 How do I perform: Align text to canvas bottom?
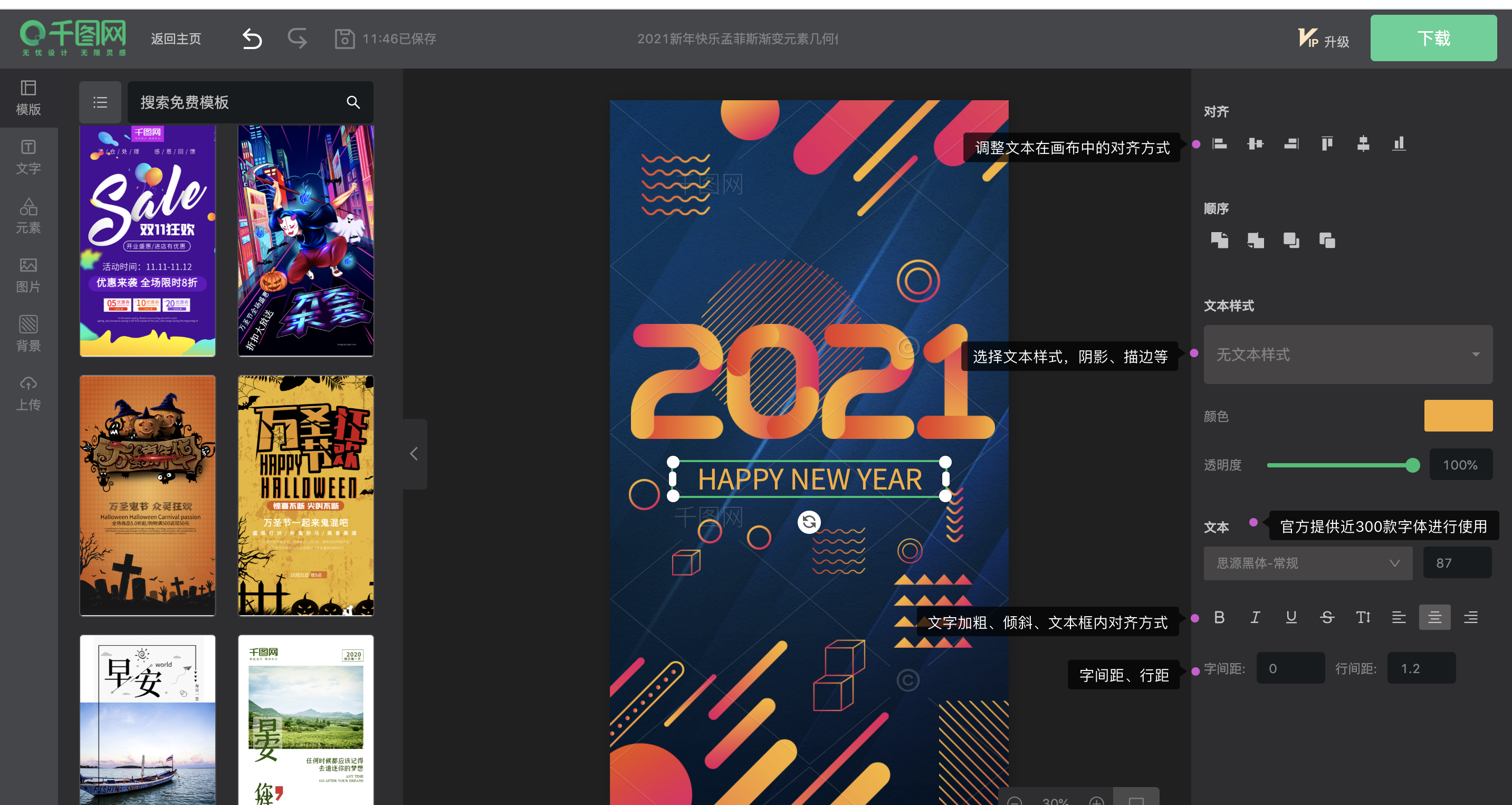[x=1399, y=143]
